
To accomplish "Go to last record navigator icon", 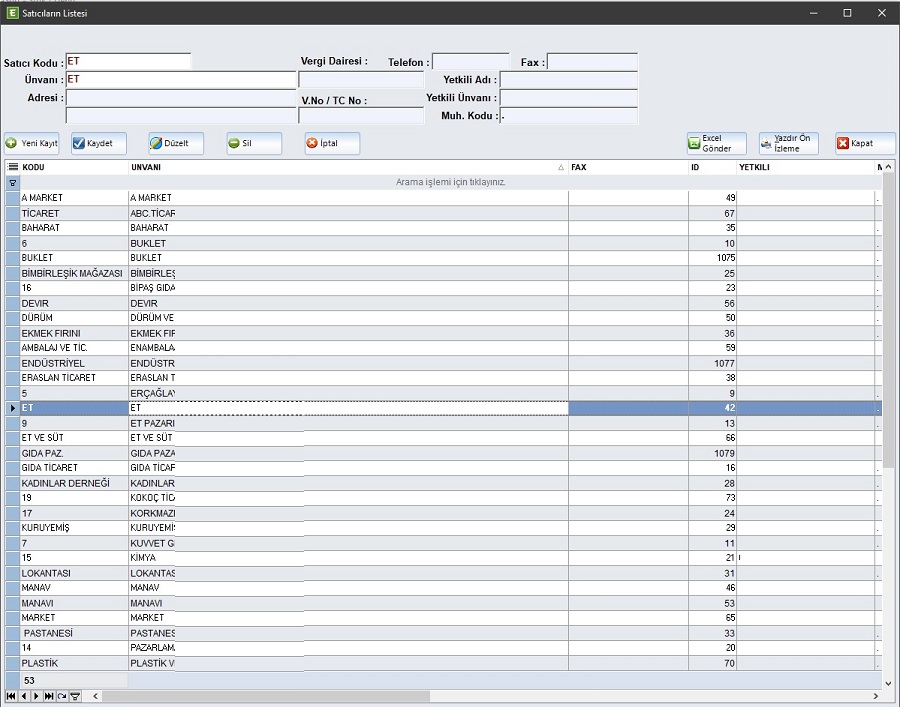I will (49, 696).
